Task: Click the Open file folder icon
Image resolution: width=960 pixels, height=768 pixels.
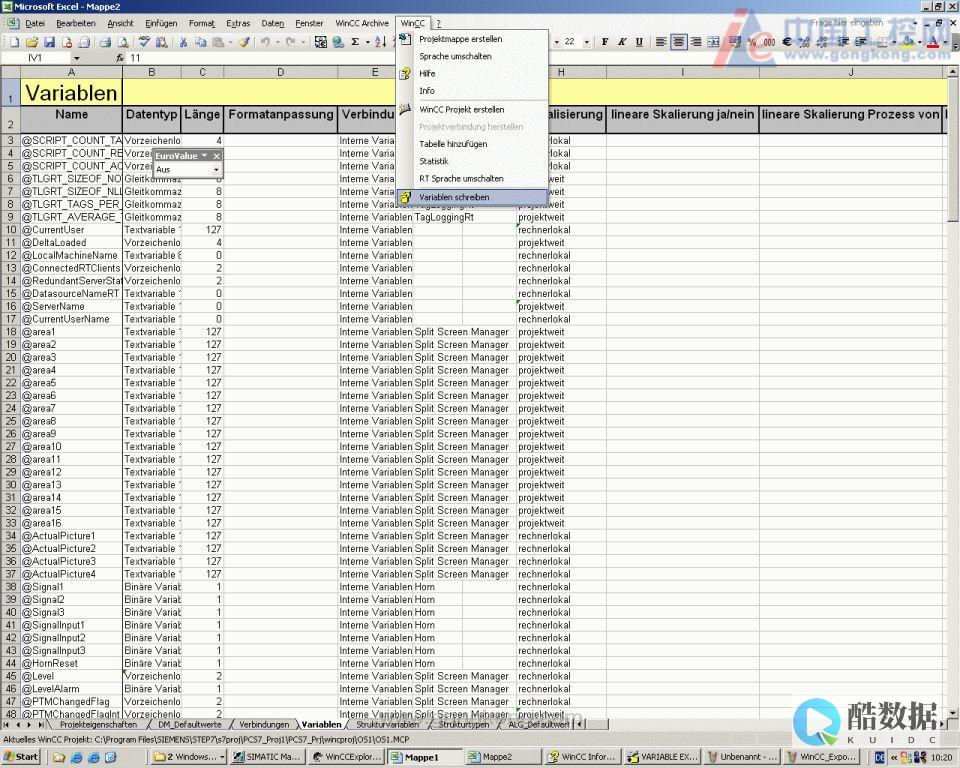Action: 32,42
